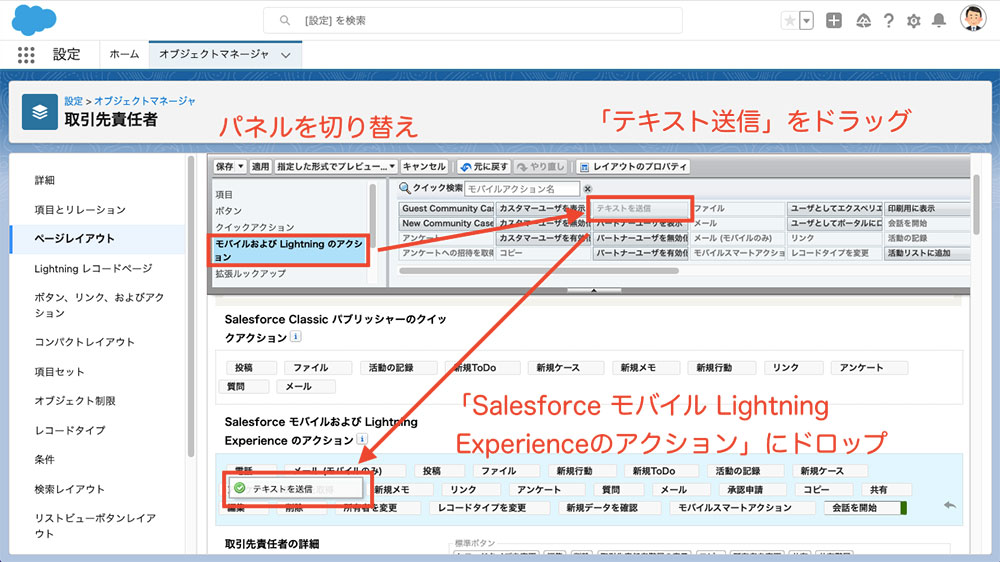Open the setup gear icon
This screenshot has width=1000, height=562.
[914, 21]
